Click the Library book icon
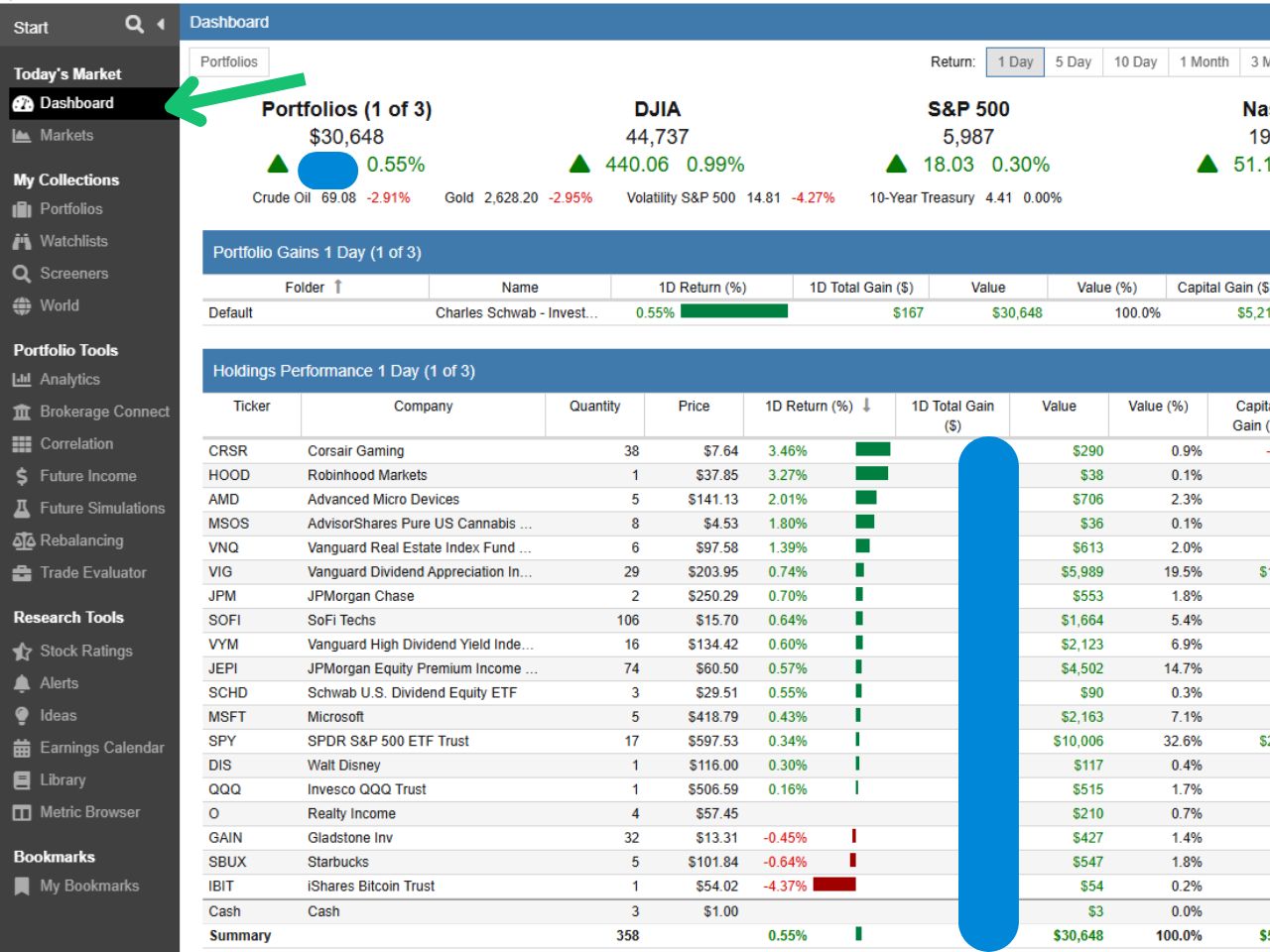The width and height of the screenshot is (1270, 952). [23, 779]
